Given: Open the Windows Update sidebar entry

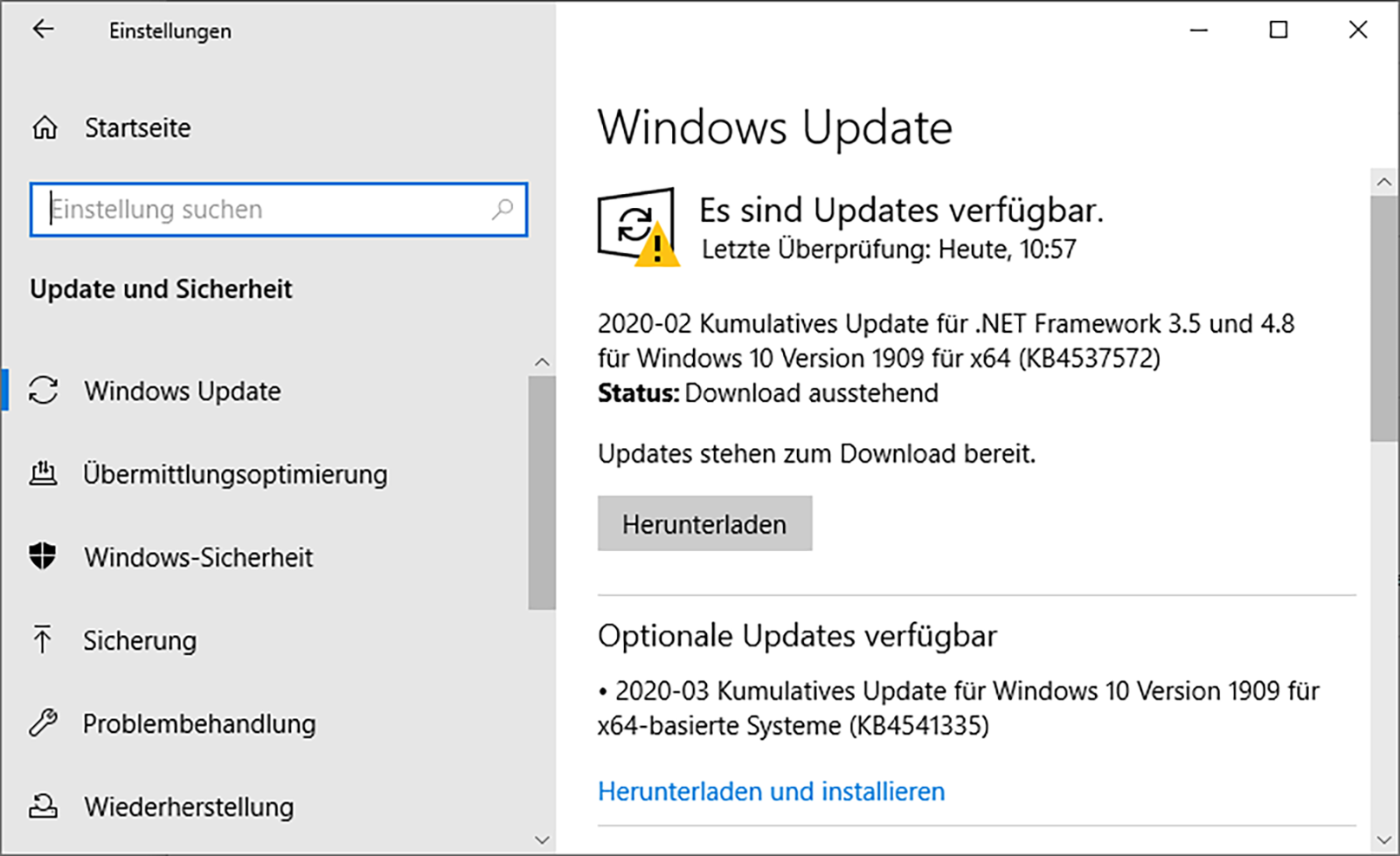Looking at the screenshot, I should coord(182,391).
